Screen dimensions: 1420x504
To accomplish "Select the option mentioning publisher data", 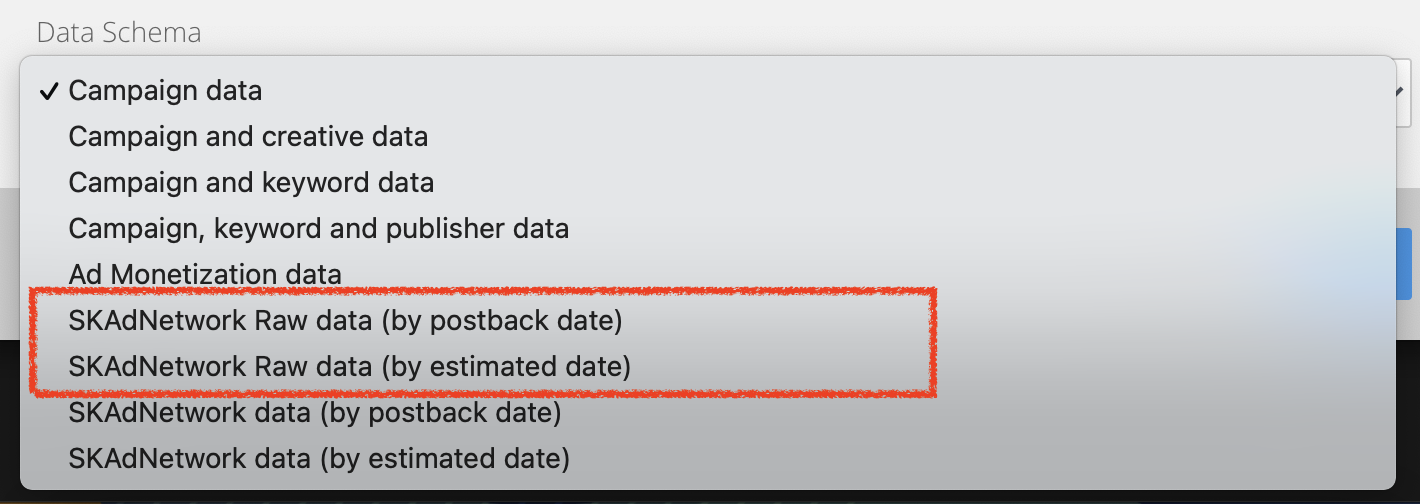I will pos(318,229).
